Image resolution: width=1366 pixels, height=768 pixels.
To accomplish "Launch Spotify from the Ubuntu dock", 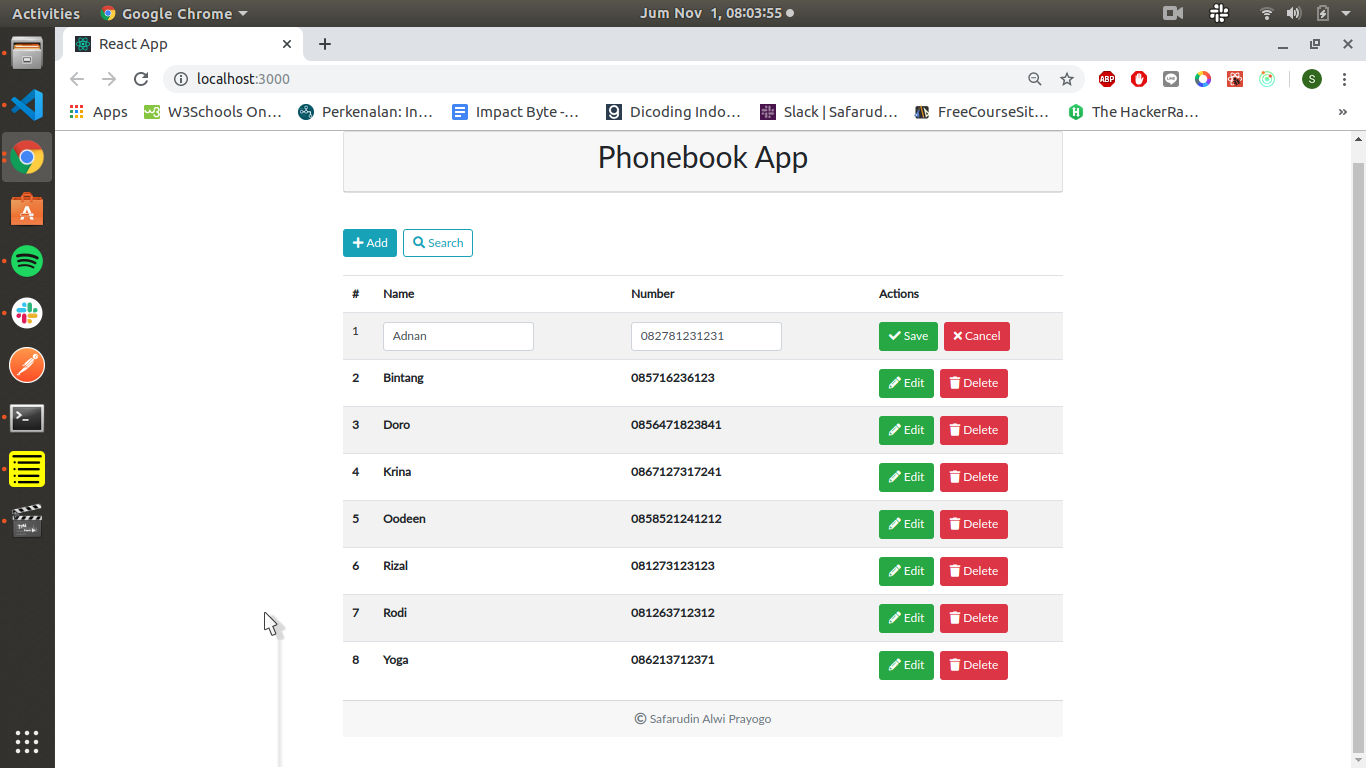I will tap(27, 262).
